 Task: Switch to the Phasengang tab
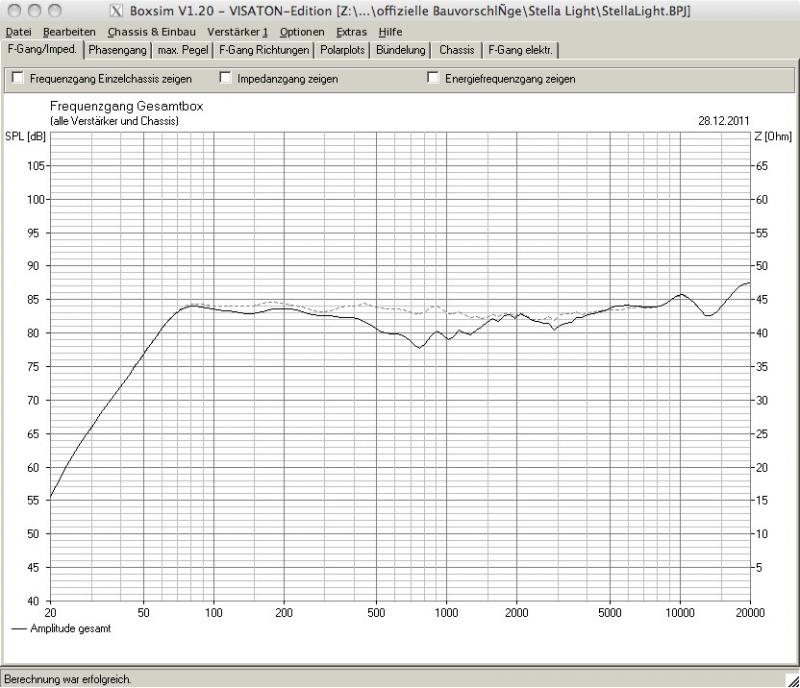tap(117, 50)
